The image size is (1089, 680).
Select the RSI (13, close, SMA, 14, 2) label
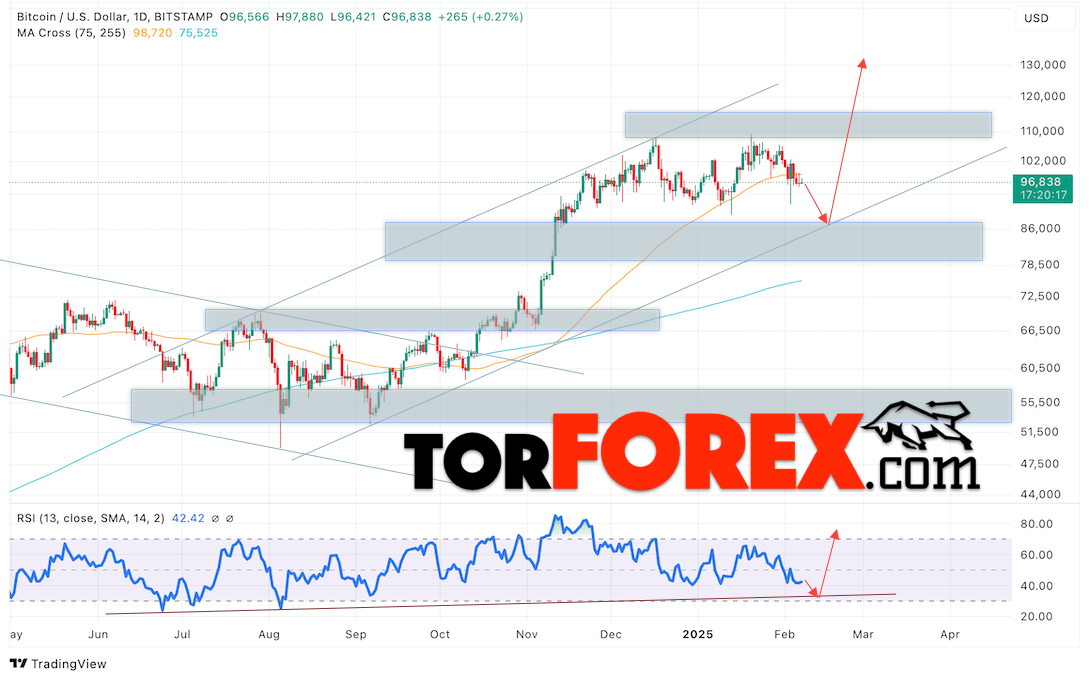tap(88, 518)
